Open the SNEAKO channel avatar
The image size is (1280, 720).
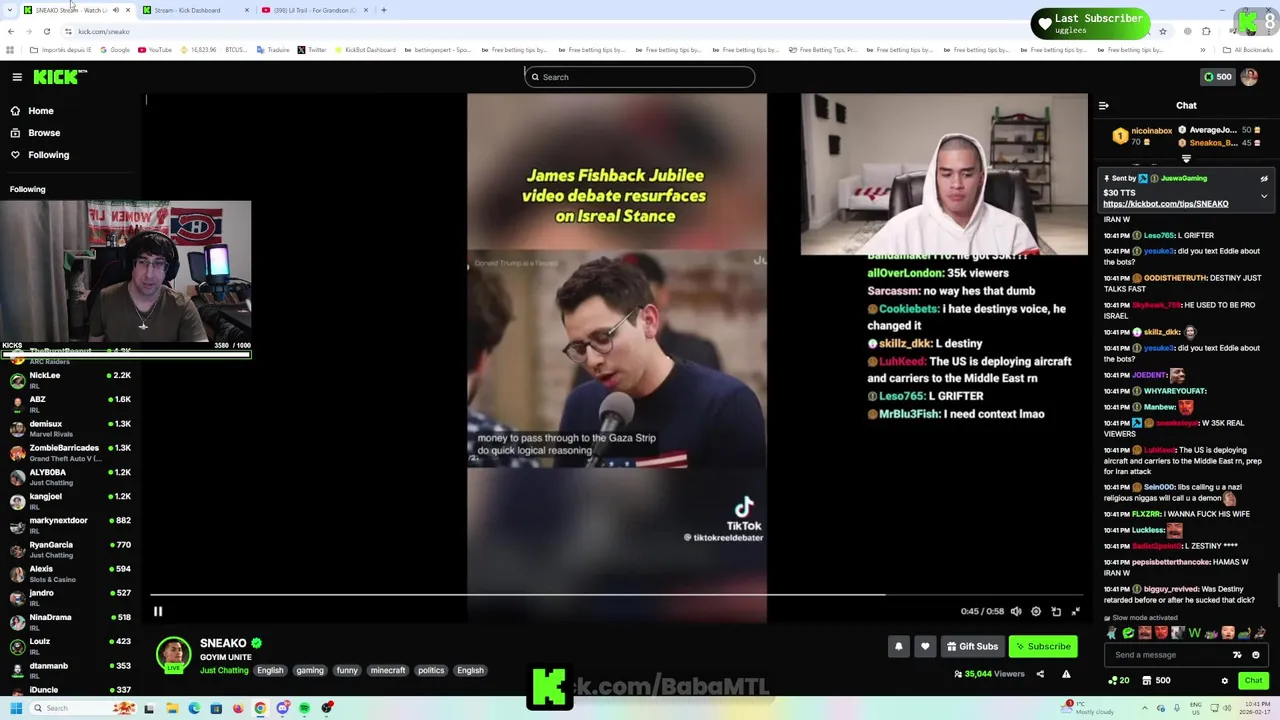(x=173, y=654)
